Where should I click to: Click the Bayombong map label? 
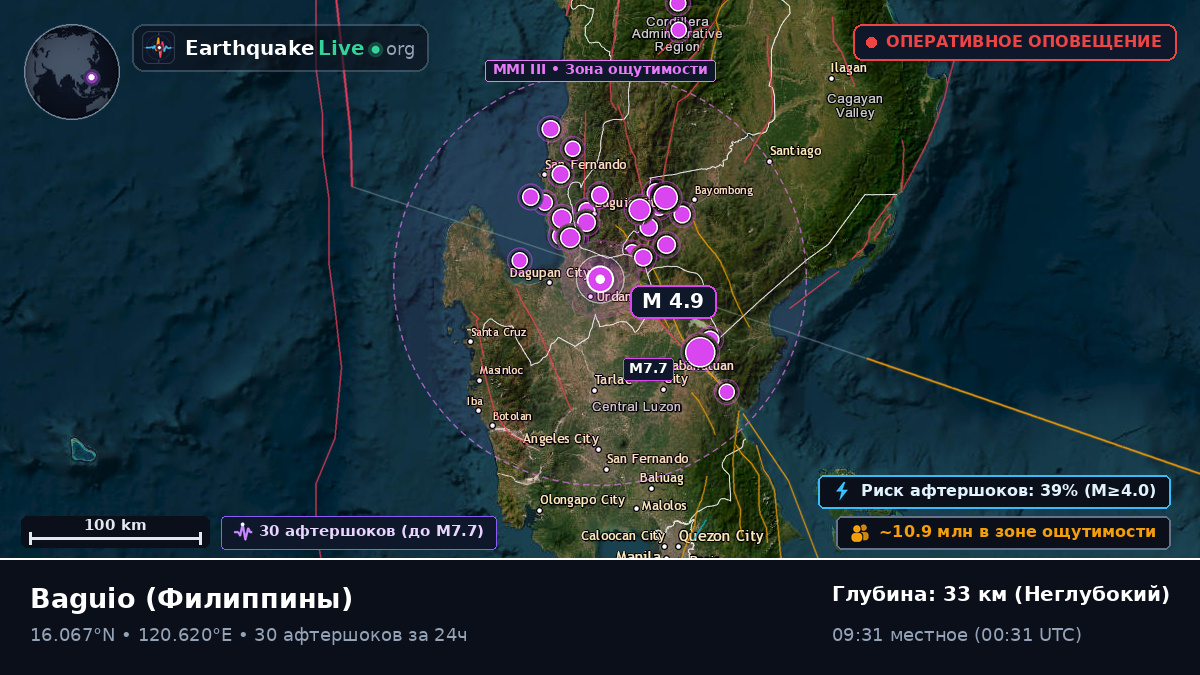(x=724, y=190)
